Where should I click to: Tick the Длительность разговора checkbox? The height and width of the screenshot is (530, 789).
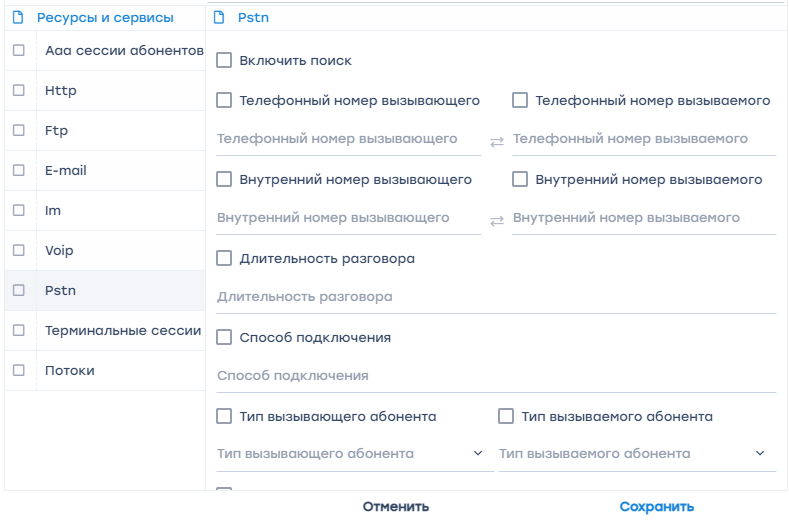tap(224, 259)
